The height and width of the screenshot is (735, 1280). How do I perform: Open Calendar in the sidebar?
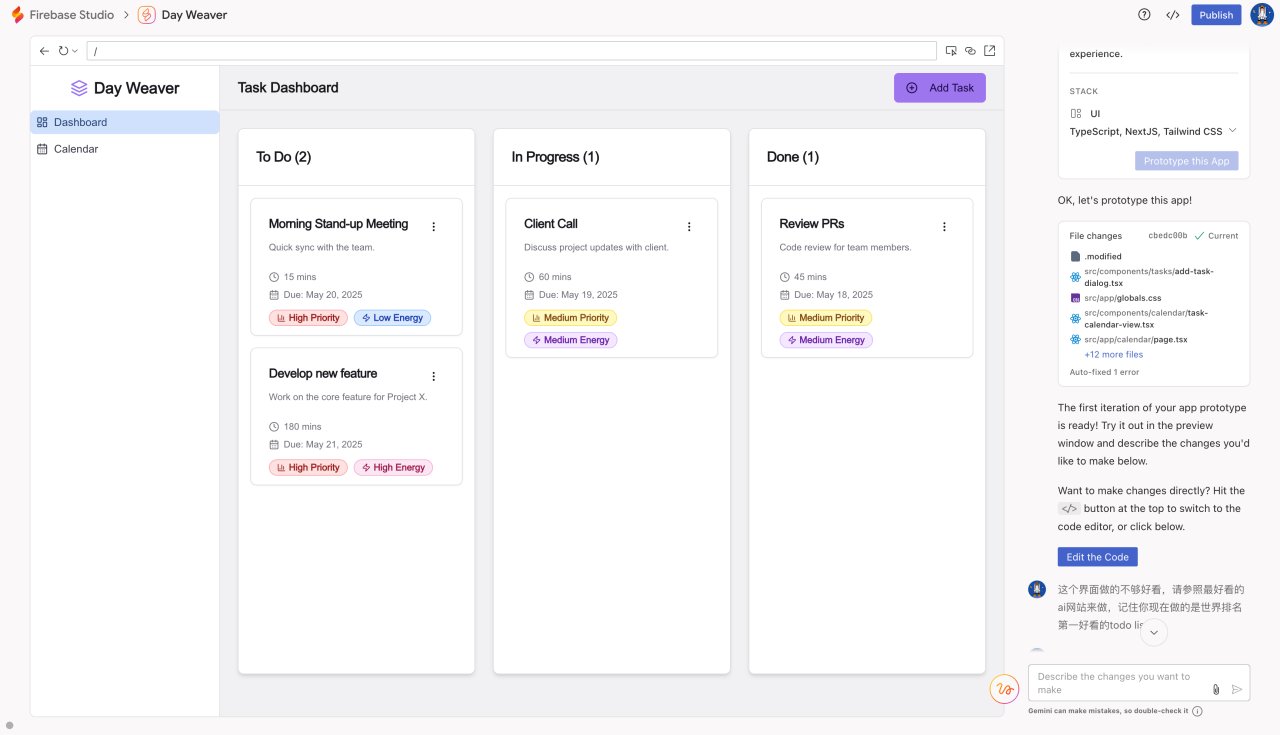(76, 149)
